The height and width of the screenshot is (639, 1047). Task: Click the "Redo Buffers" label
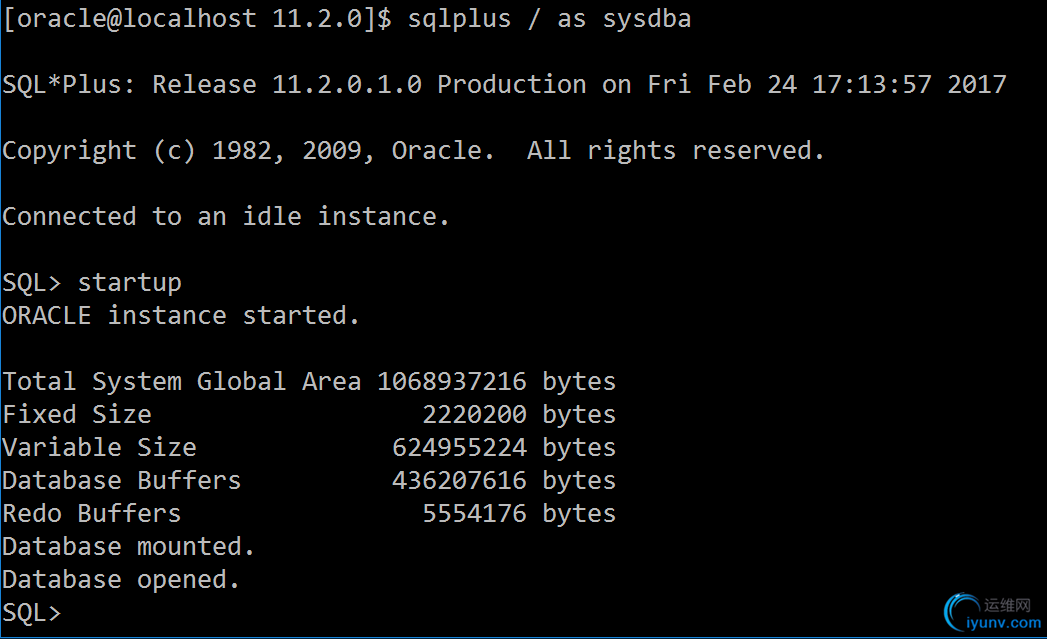[x=92, y=513]
